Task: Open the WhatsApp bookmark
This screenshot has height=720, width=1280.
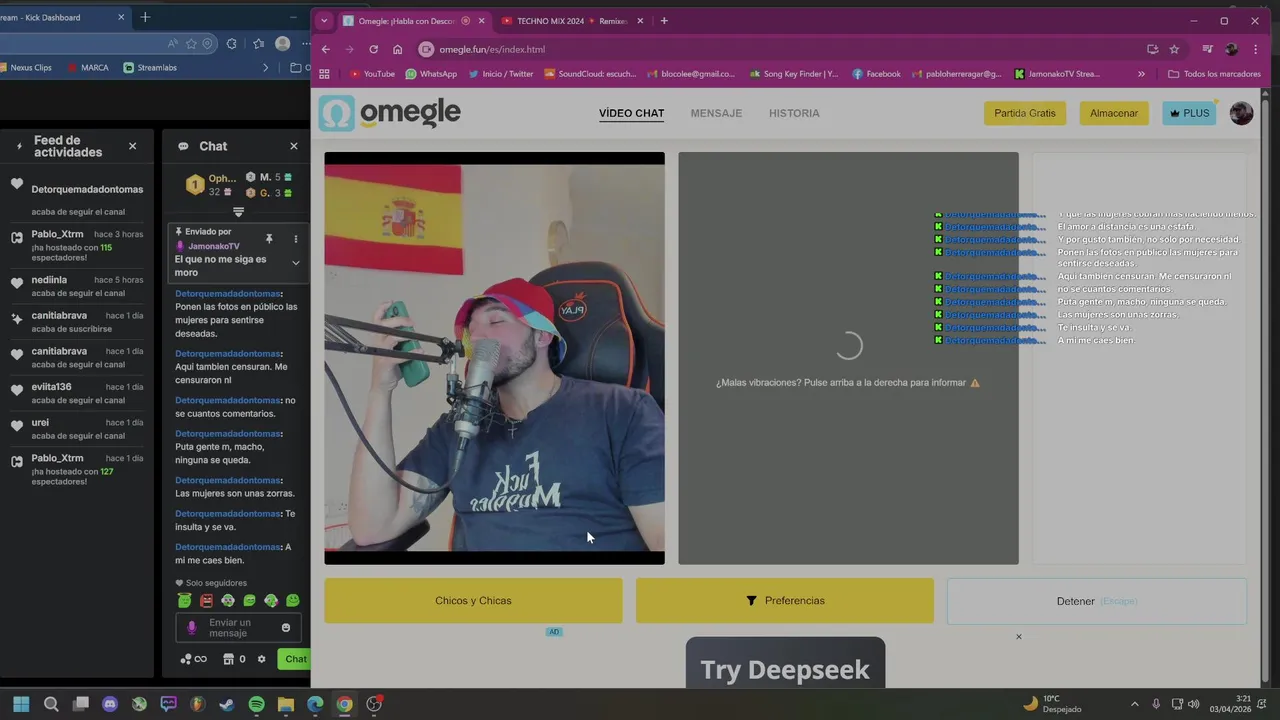Action: tap(431, 74)
